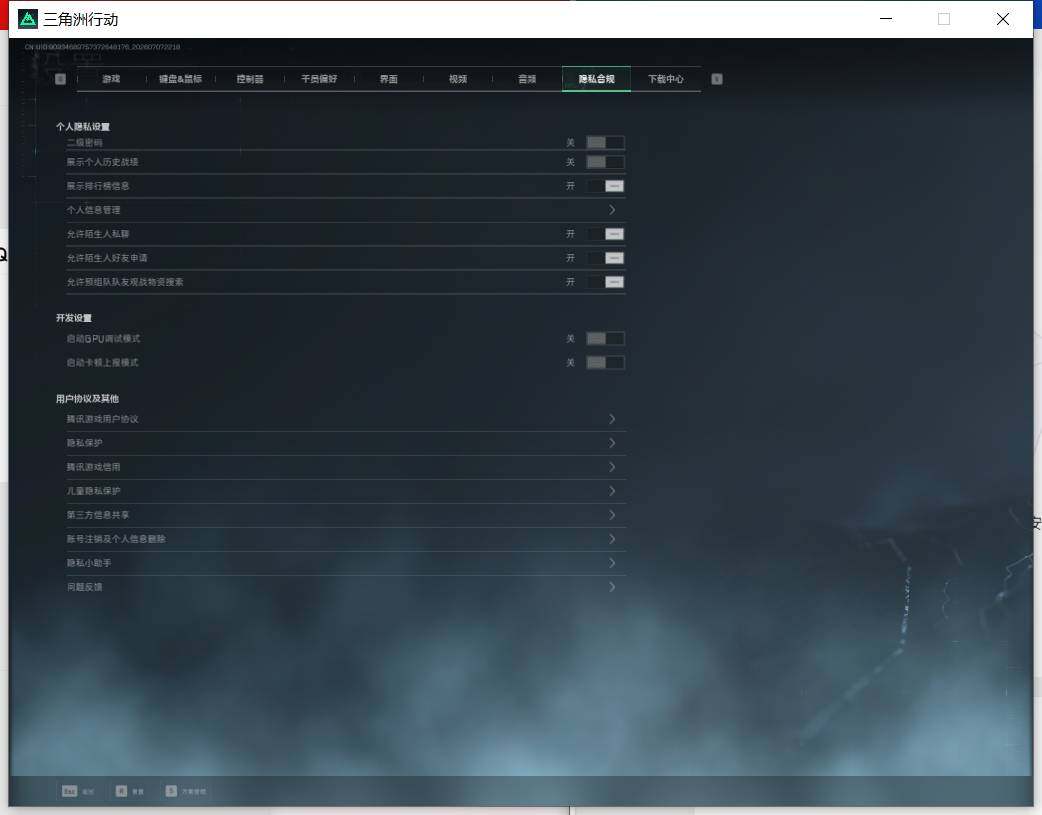The height and width of the screenshot is (815, 1042).
Task: Click the 二级密码 label text
Action: (84, 142)
